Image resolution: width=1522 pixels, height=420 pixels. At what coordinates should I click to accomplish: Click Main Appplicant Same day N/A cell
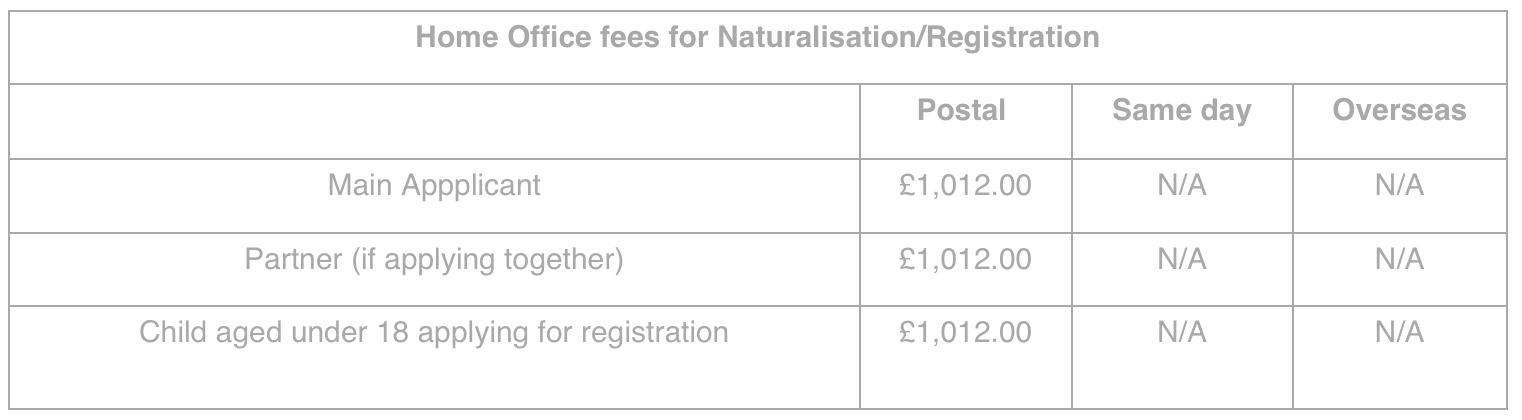(1181, 186)
